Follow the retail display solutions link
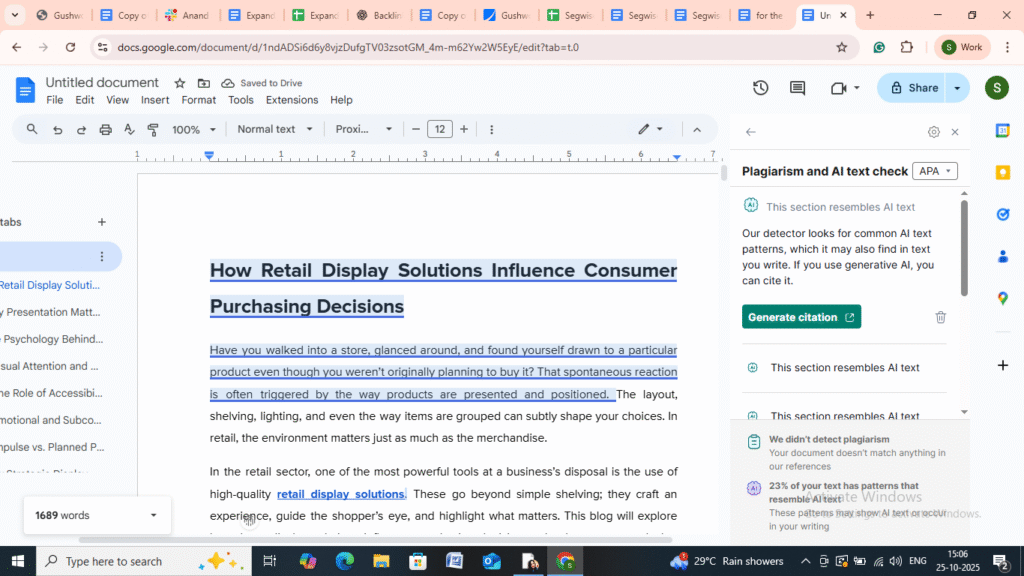 pos(340,494)
